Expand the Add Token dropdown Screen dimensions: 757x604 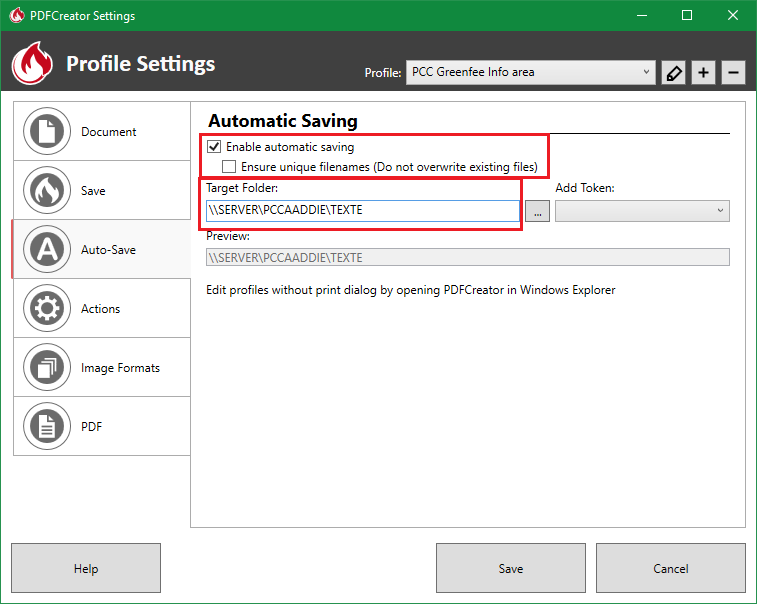[x=642, y=211]
